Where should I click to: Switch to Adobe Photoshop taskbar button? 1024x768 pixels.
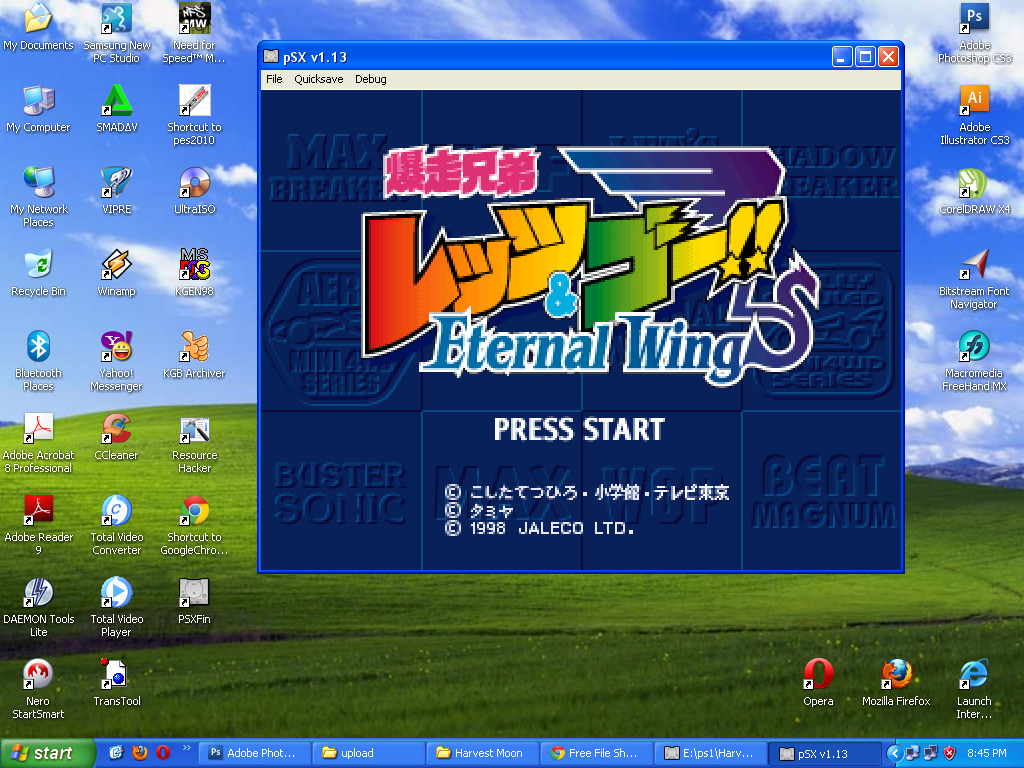[253, 753]
